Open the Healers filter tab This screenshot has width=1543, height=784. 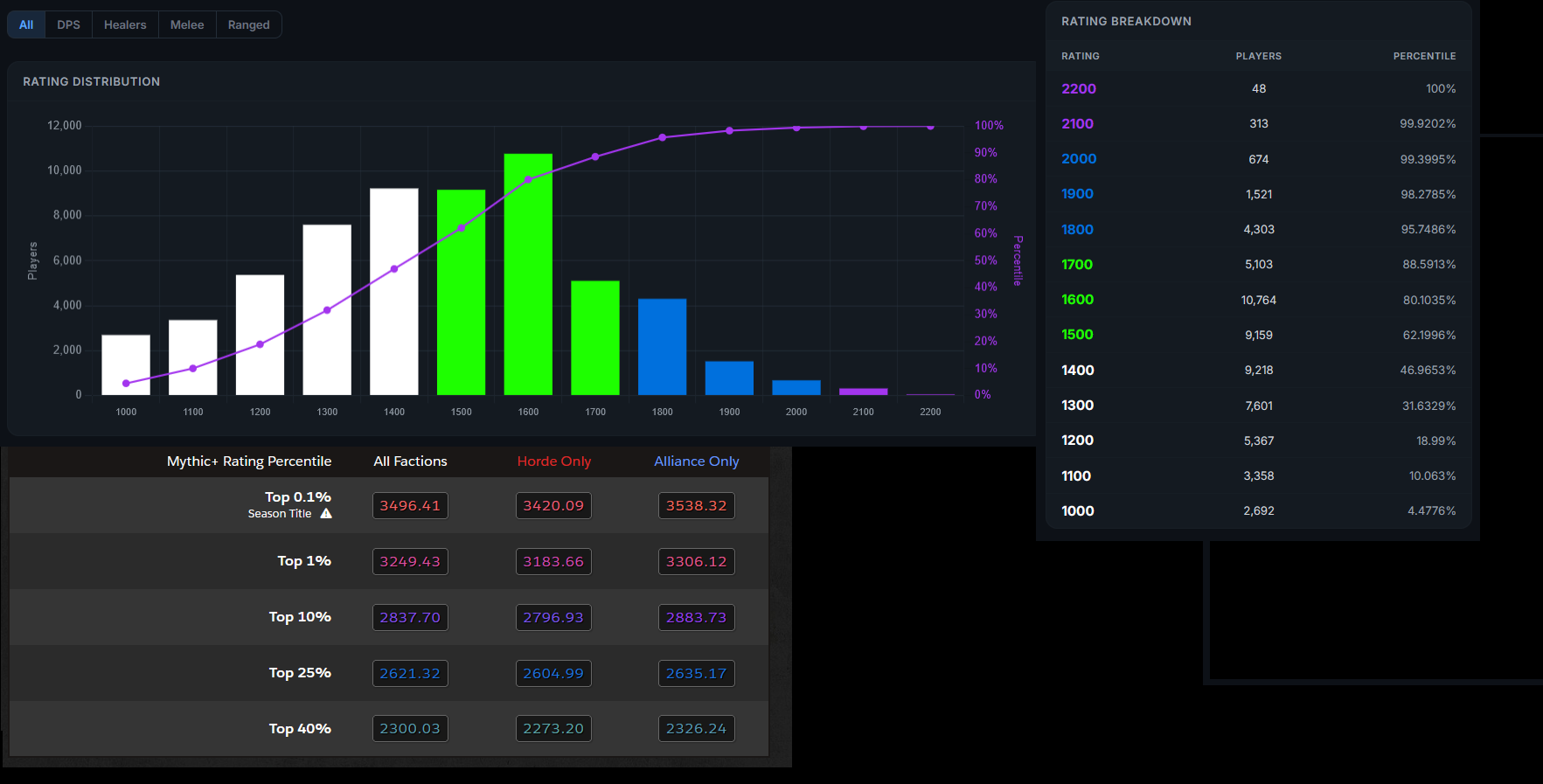click(x=125, y=24)
